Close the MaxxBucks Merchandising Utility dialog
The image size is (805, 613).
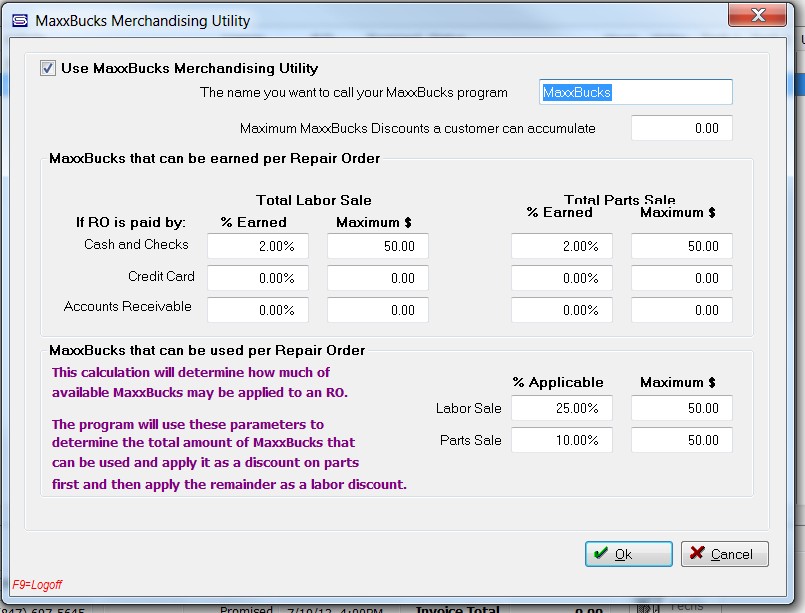click(x=757, y=14)
